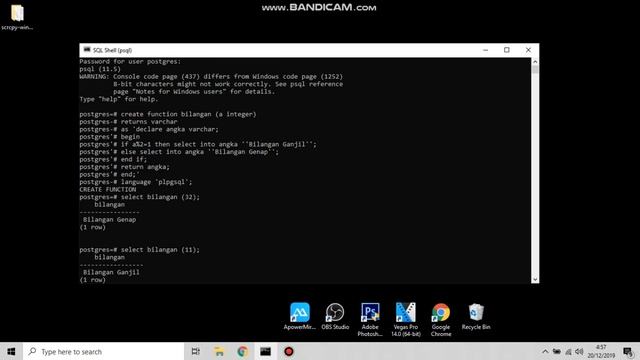Open the Windows Start menu
Image resolution: width=640 pixels, height=360 pixels.
point(11,351)
